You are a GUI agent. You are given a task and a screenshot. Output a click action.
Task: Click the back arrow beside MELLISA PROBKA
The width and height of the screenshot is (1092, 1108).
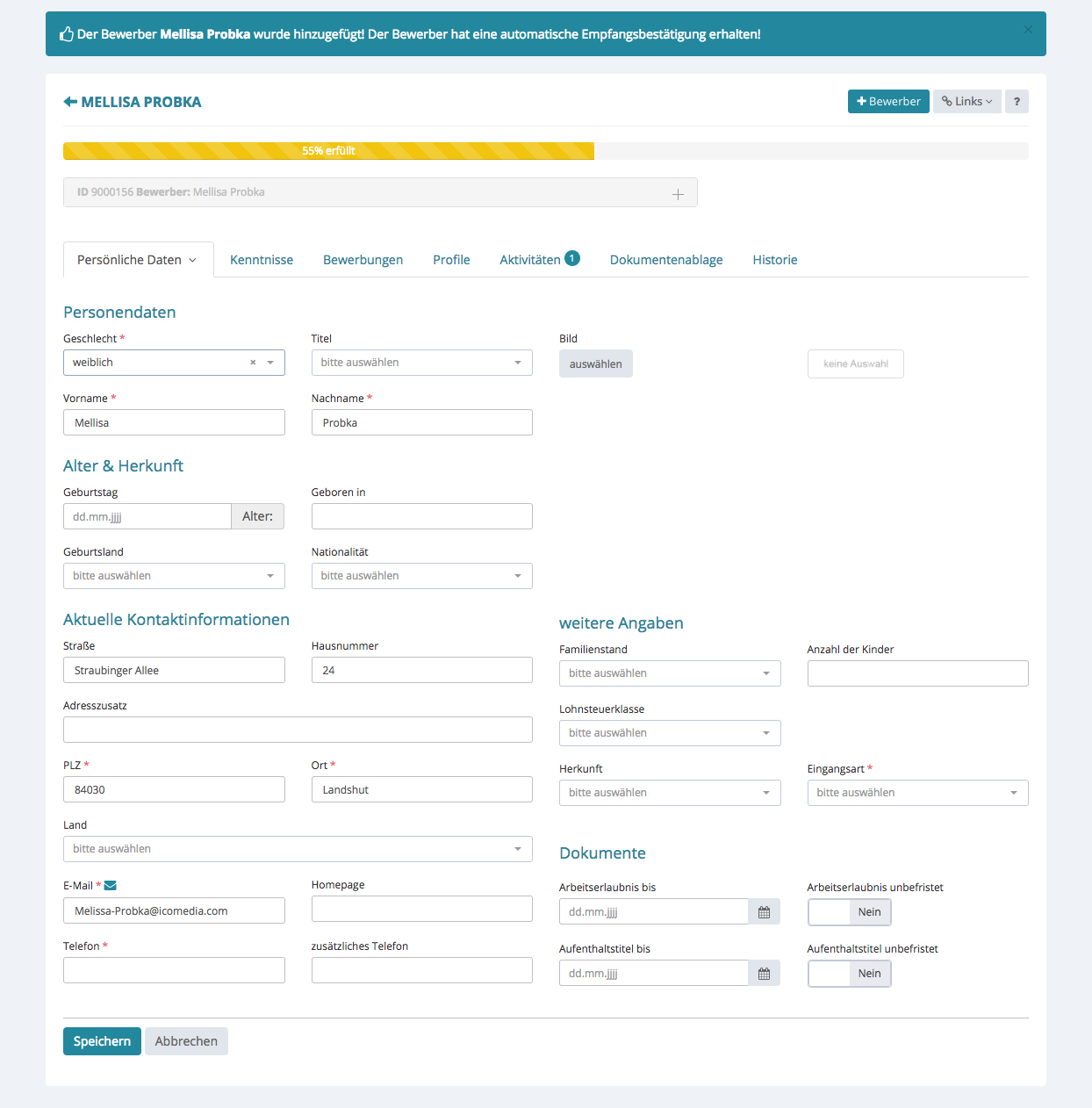click(70, 102)
